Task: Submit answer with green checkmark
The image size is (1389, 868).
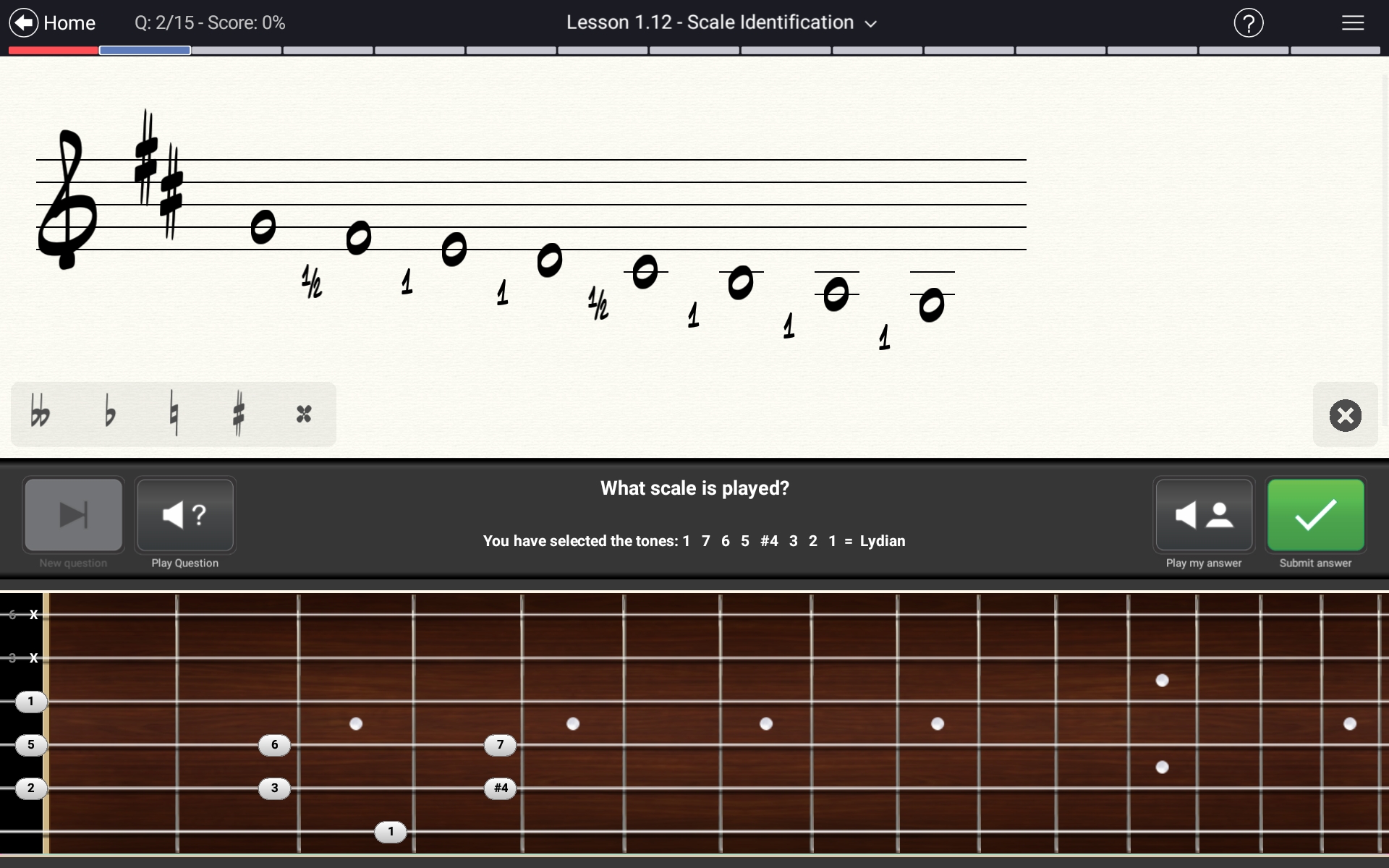Action: point(1315,515)
